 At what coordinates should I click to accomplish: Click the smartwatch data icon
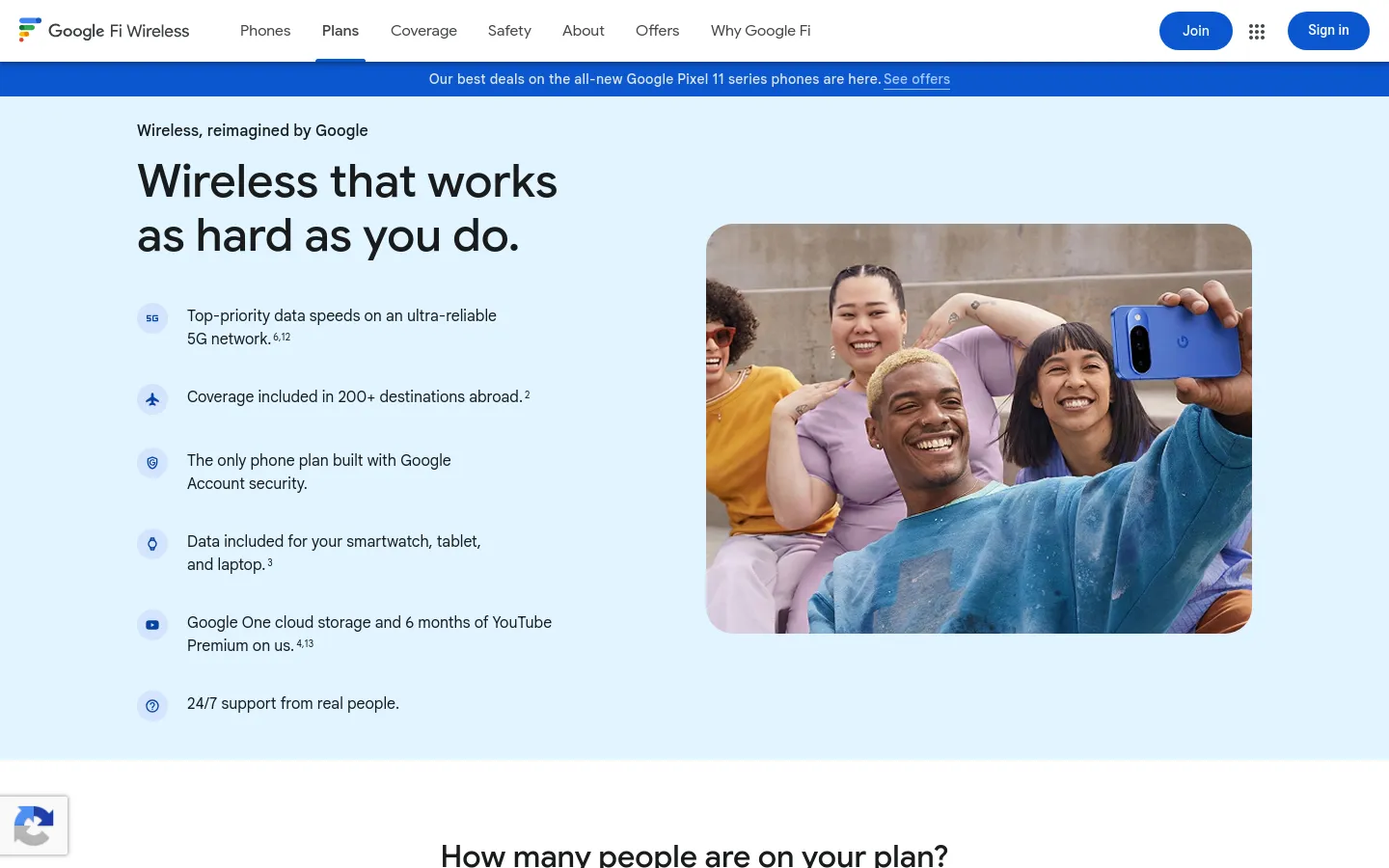pyautogui.click(x=152, y=544)
